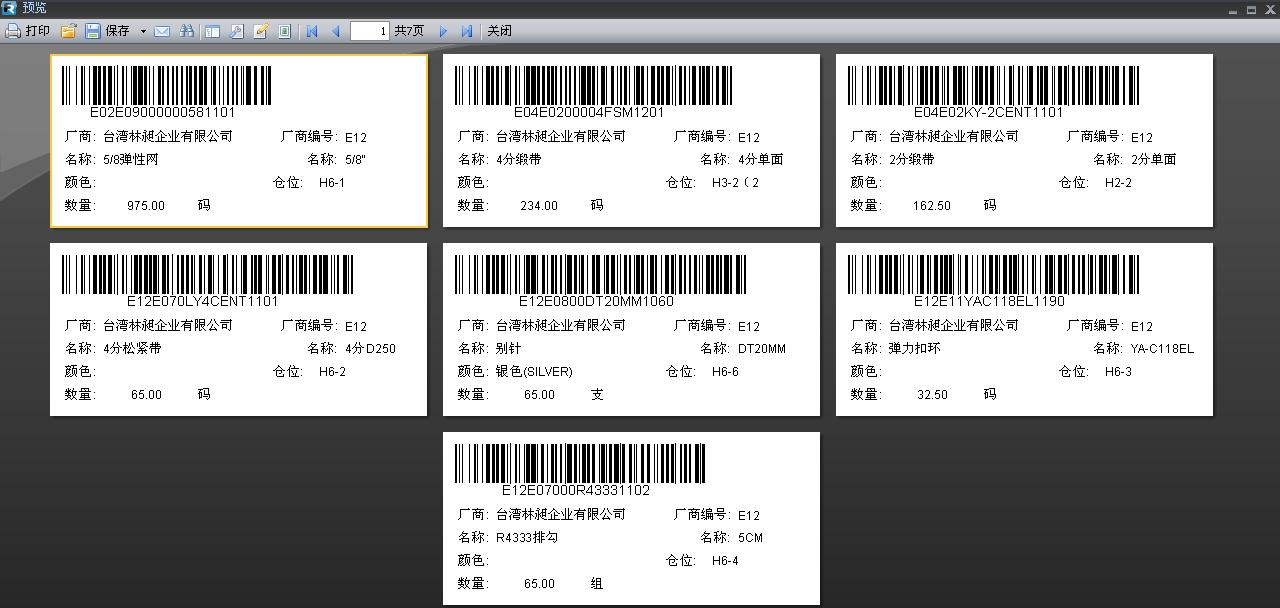The width and height of the screenshot is (1280, 608).
Task: Close the 预览 window with X
Action: click(x=1269, y=9)
